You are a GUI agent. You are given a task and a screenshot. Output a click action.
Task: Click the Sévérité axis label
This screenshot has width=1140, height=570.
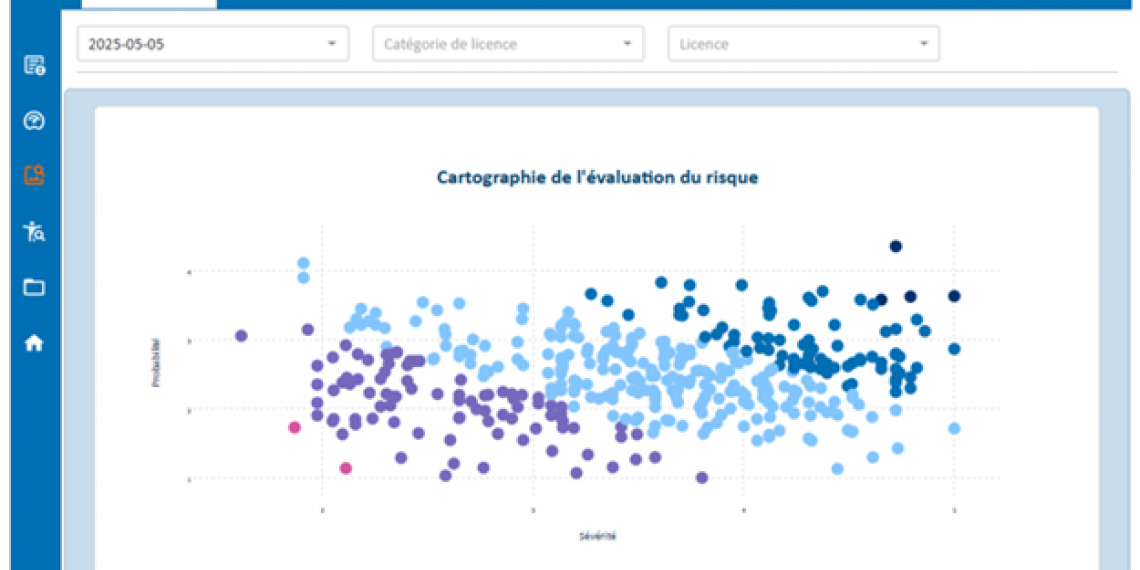597,536
